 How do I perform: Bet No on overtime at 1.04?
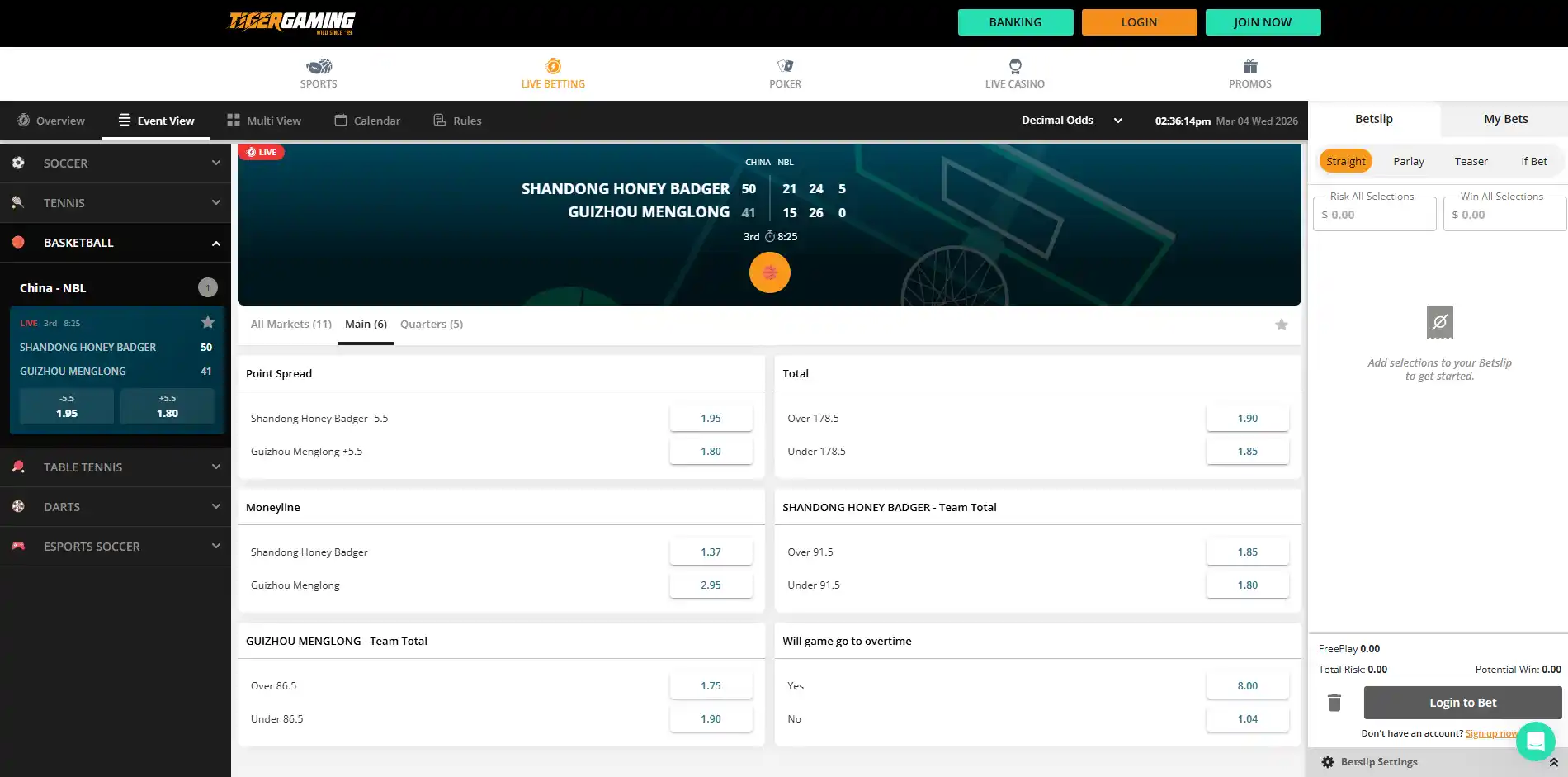pos(1247,718)
